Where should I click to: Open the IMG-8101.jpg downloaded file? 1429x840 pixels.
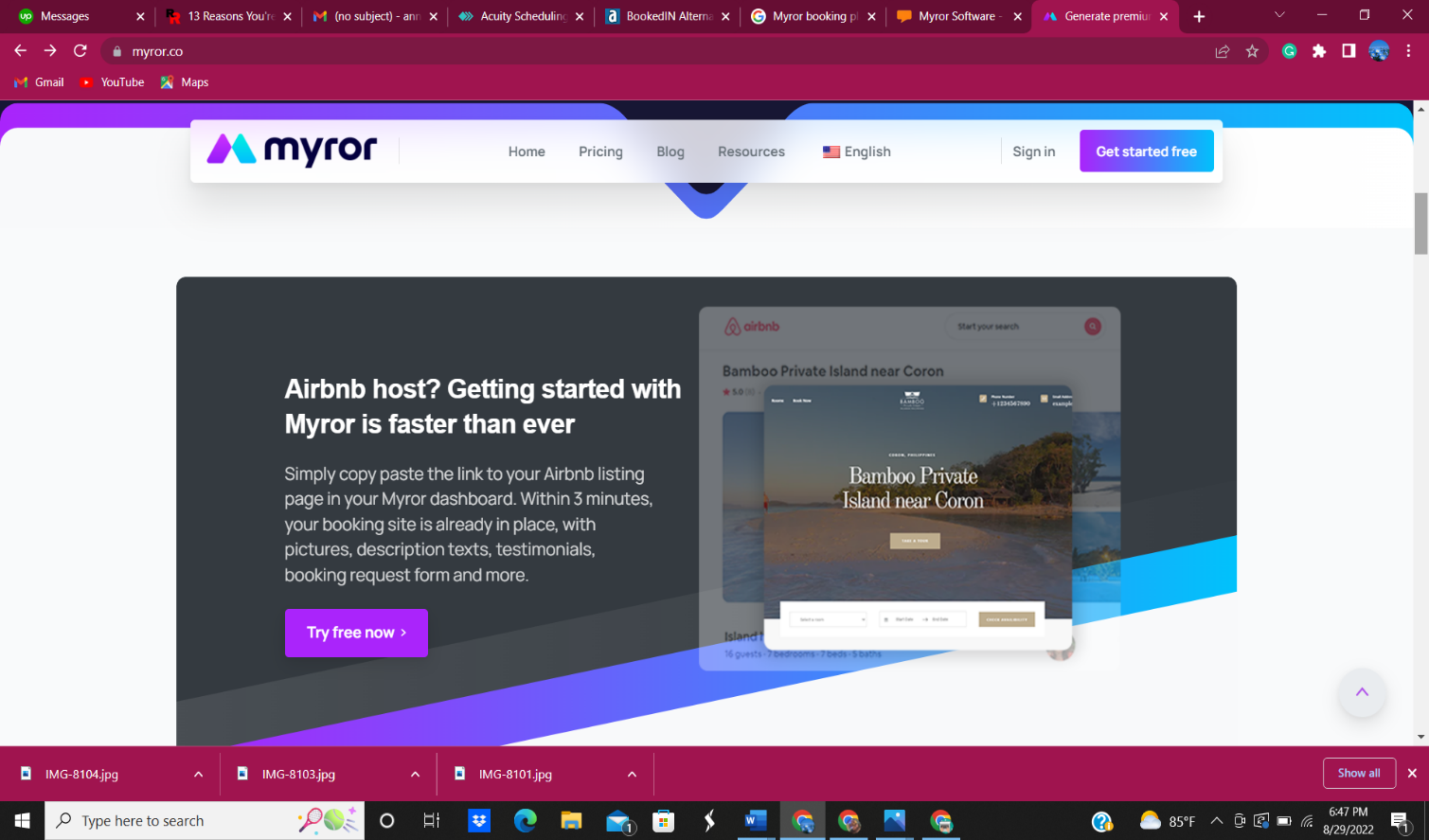(x=516, y=774)
